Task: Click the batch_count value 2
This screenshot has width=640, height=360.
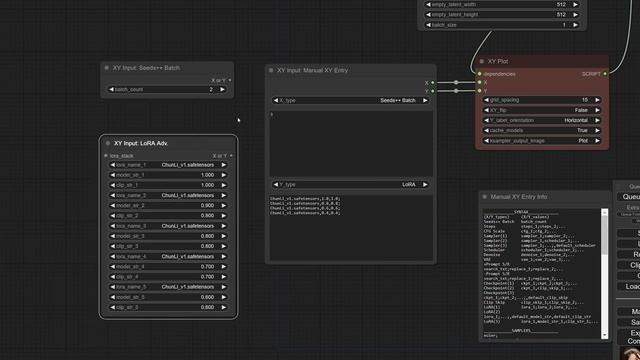Action: (x=211, y=89)
